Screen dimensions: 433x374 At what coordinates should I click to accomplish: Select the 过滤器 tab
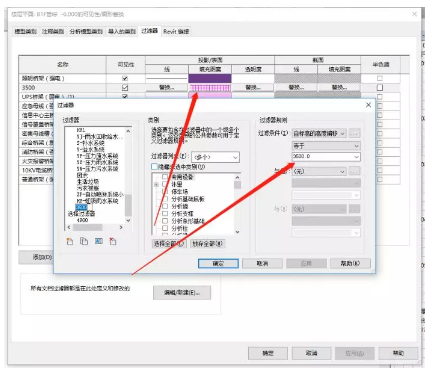[x=149, y=31]
